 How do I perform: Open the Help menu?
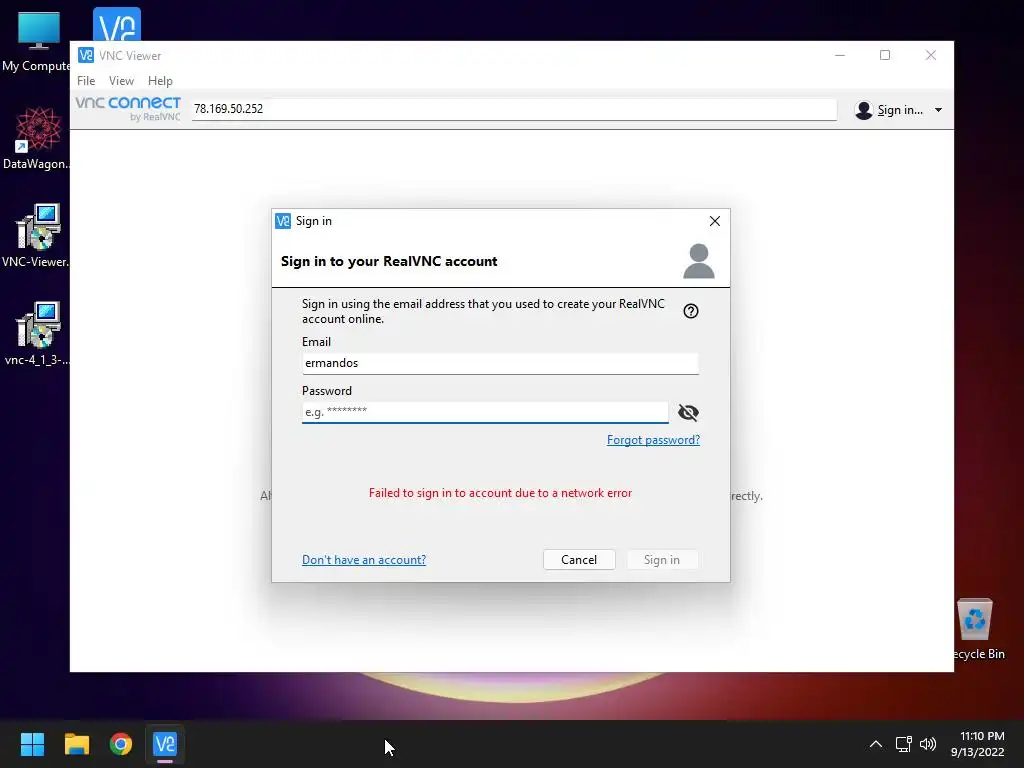pos(160,81)
